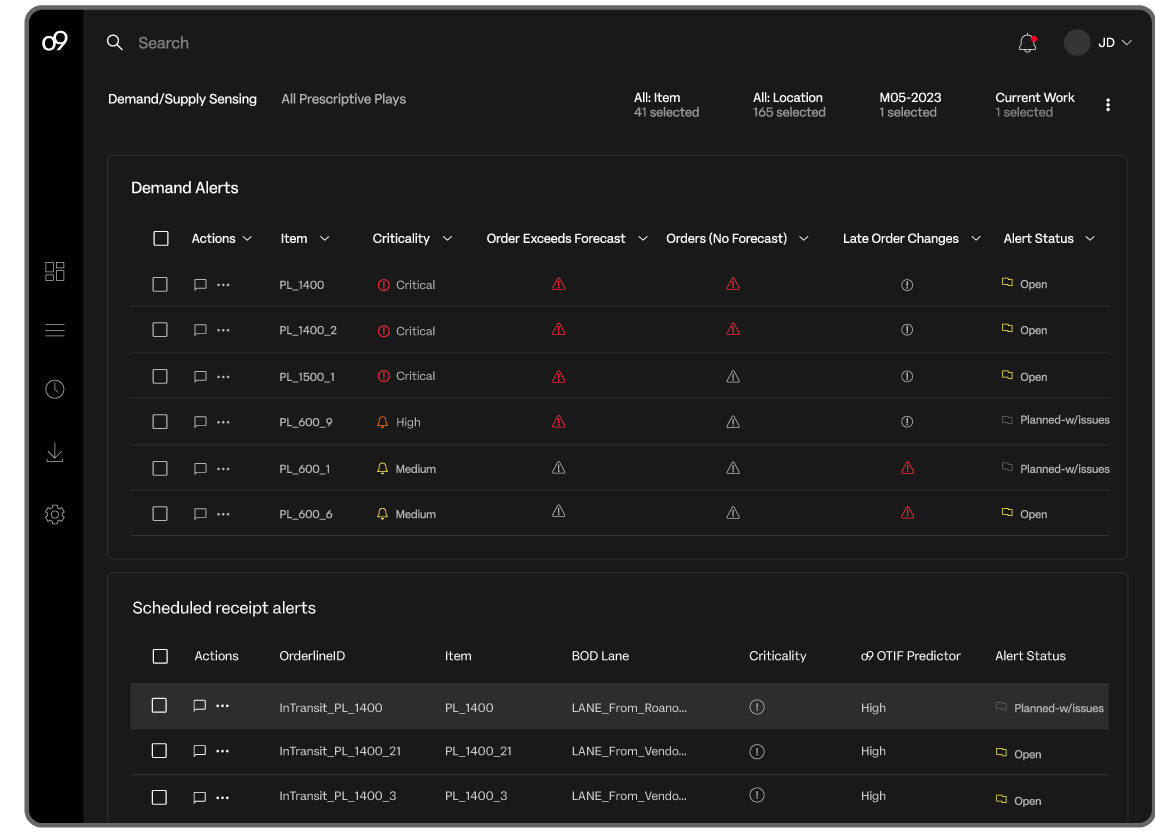Select the Demand/Supply Sensing tab
This screenshot has height=835, width=1155.
pyautogui.click(x=182, y=99)
